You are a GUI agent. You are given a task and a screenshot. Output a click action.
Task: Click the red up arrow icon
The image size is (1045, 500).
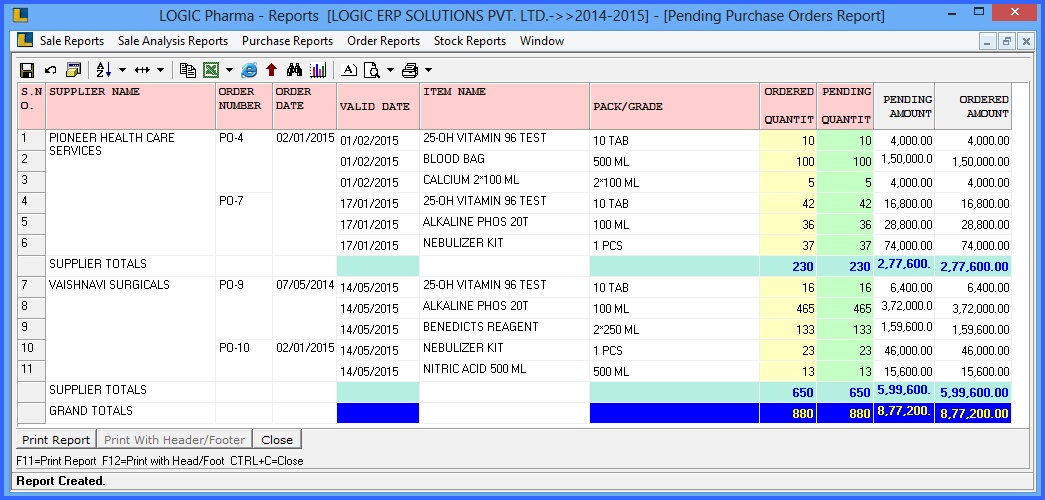click(271, 69)
